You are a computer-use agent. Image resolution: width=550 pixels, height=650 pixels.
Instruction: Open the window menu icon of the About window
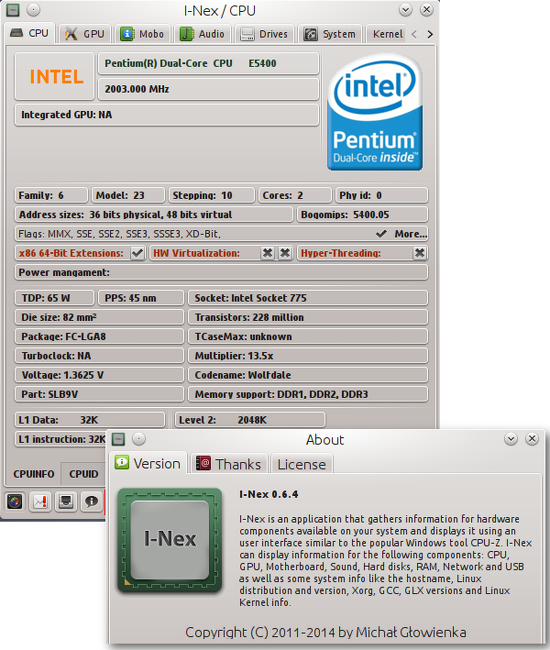point(118,439)
